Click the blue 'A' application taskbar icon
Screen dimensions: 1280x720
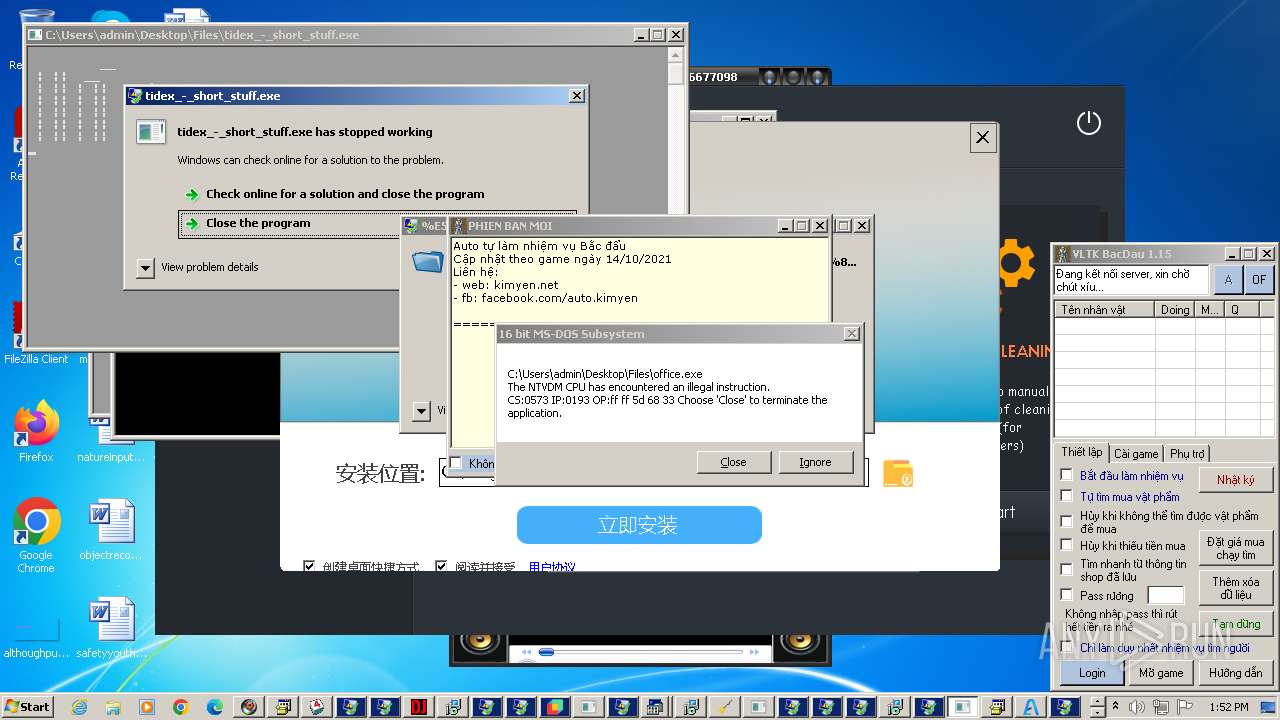pyautogui.click(x=1031, y=707)
